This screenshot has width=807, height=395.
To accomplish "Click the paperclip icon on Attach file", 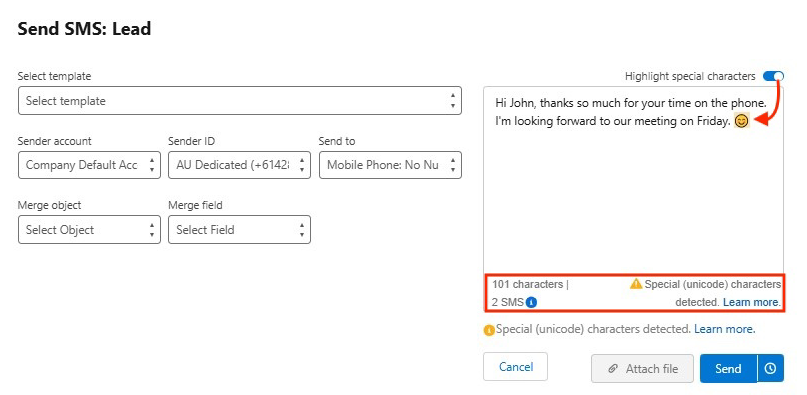I will (613, 369).
